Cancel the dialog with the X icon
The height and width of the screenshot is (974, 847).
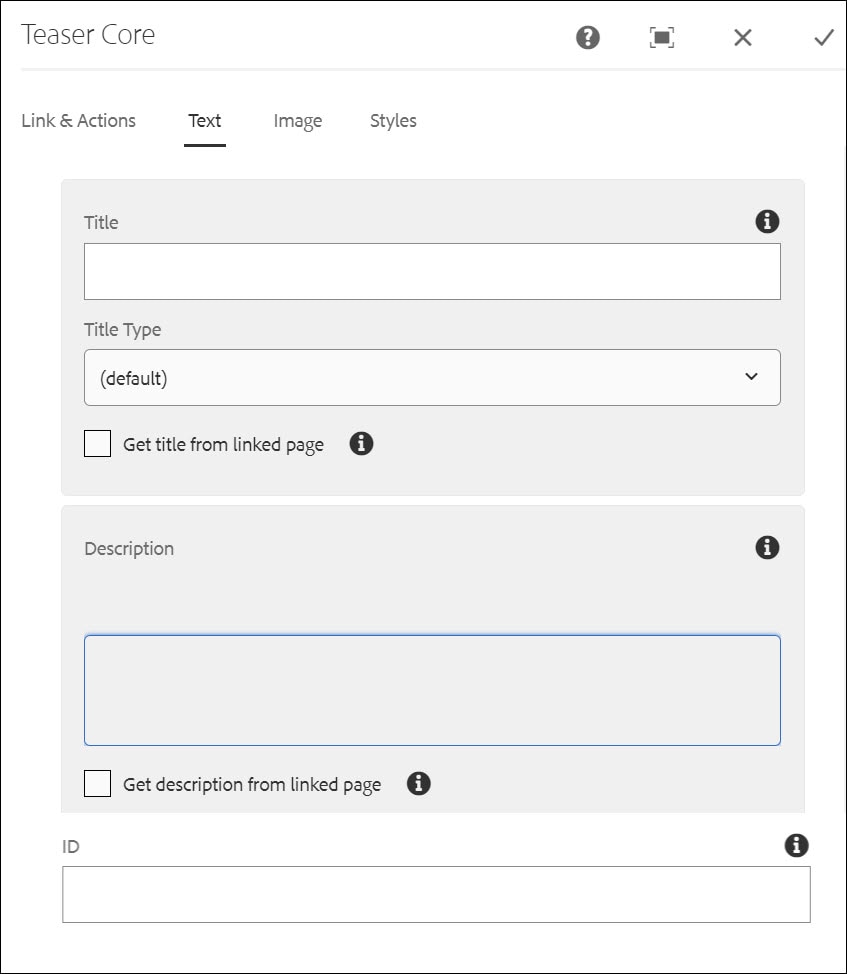click(x=743, y=37)
